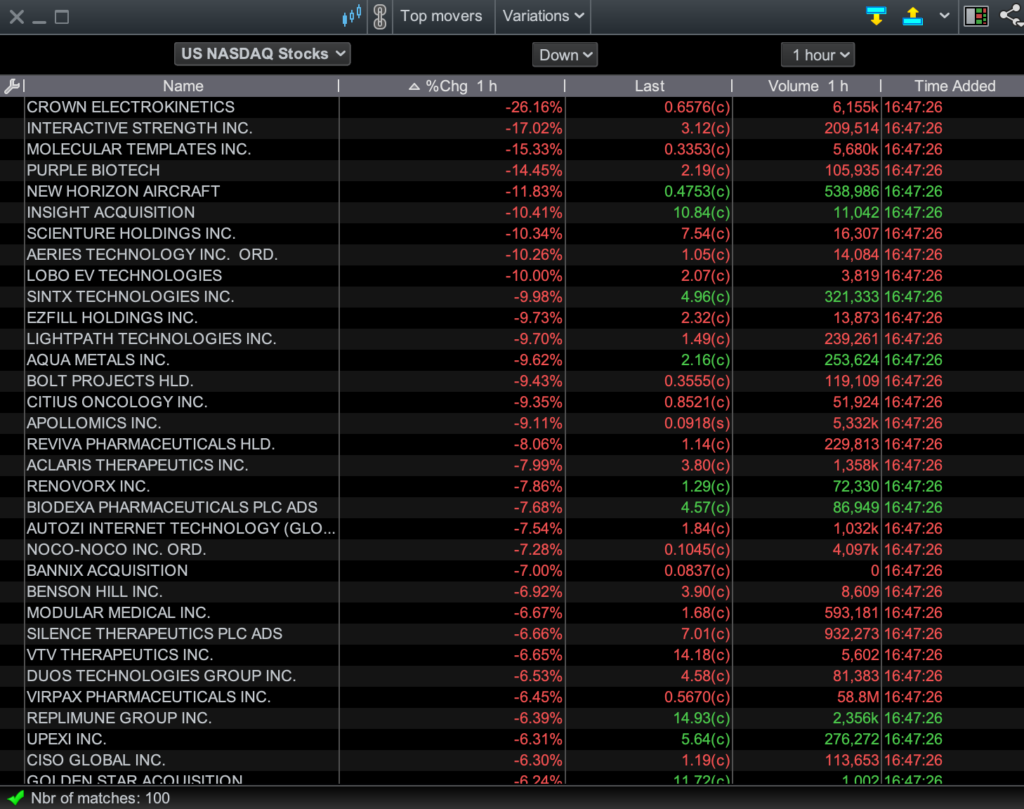
Task: Select SILENCE THERAPEUTICS PLC ADS row
Action: (x=512, y=634)
